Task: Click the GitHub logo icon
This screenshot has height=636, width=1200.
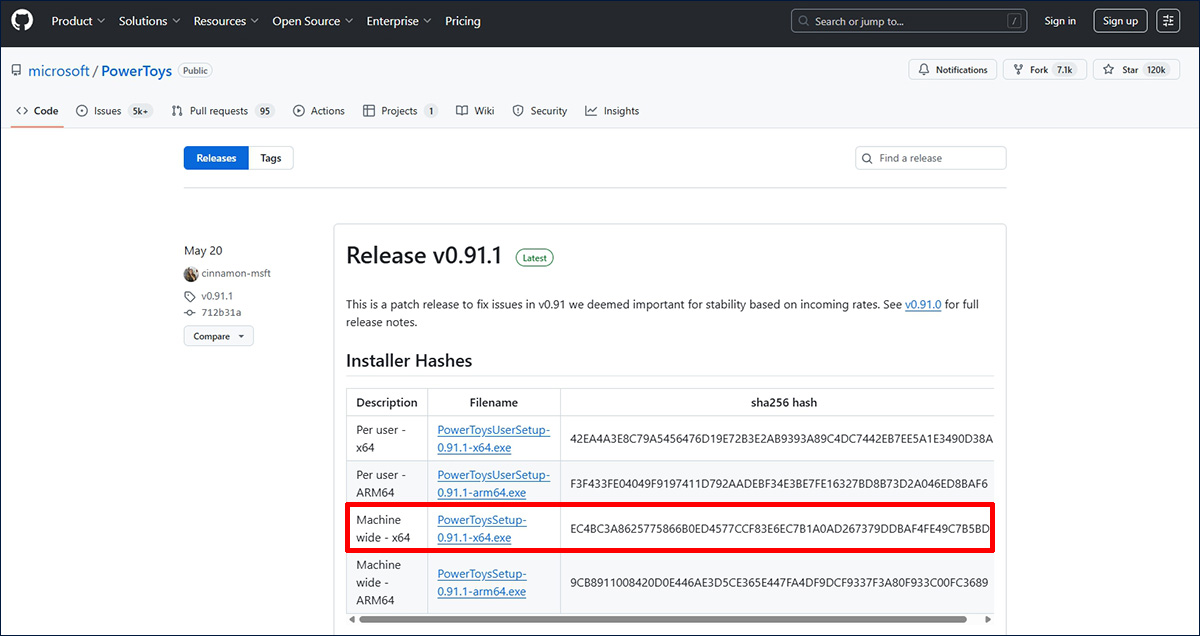Action: 22,20
